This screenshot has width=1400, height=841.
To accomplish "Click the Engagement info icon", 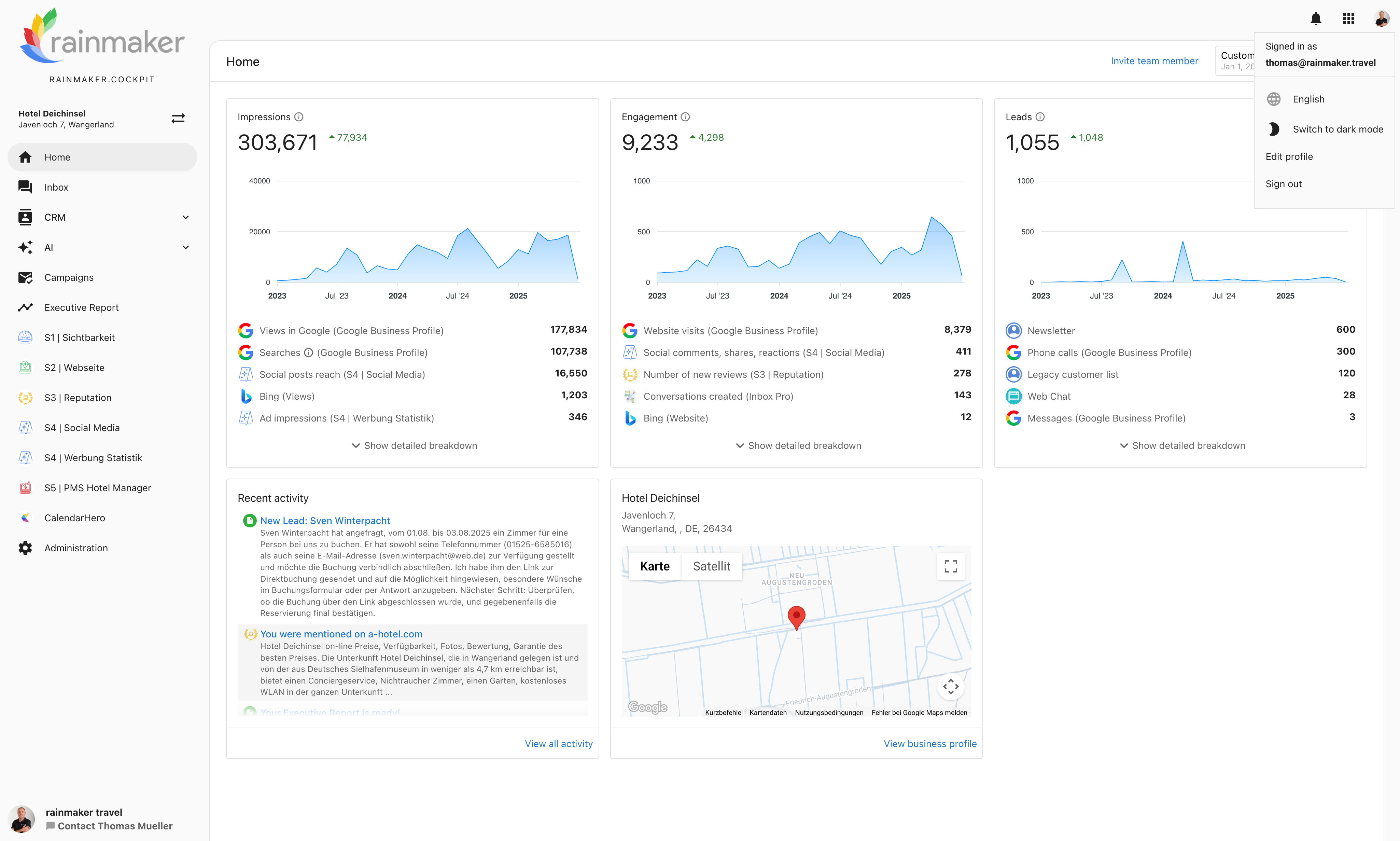I will (x=685, y=117).
